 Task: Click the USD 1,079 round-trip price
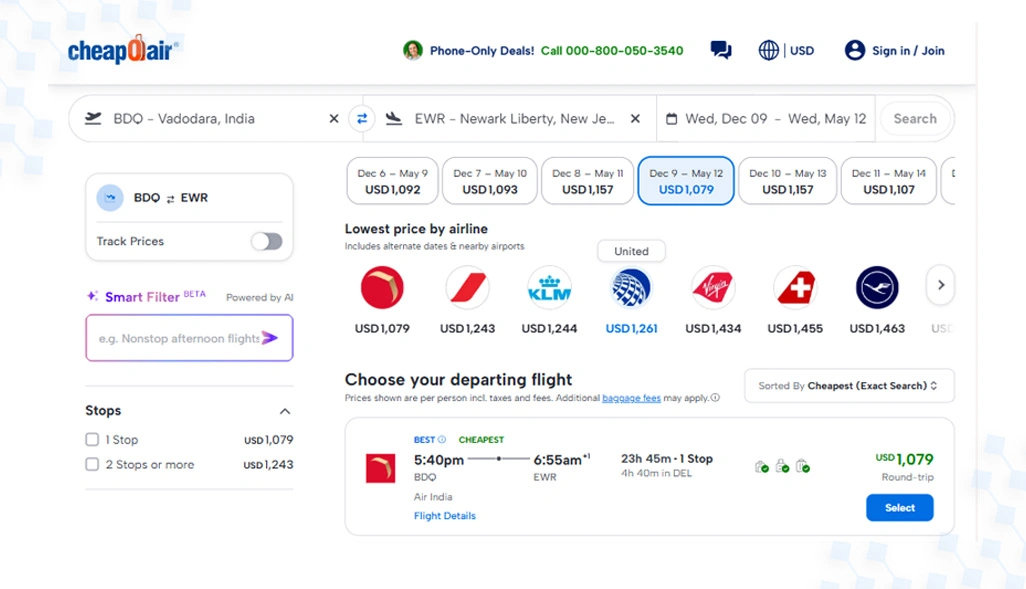904,459
